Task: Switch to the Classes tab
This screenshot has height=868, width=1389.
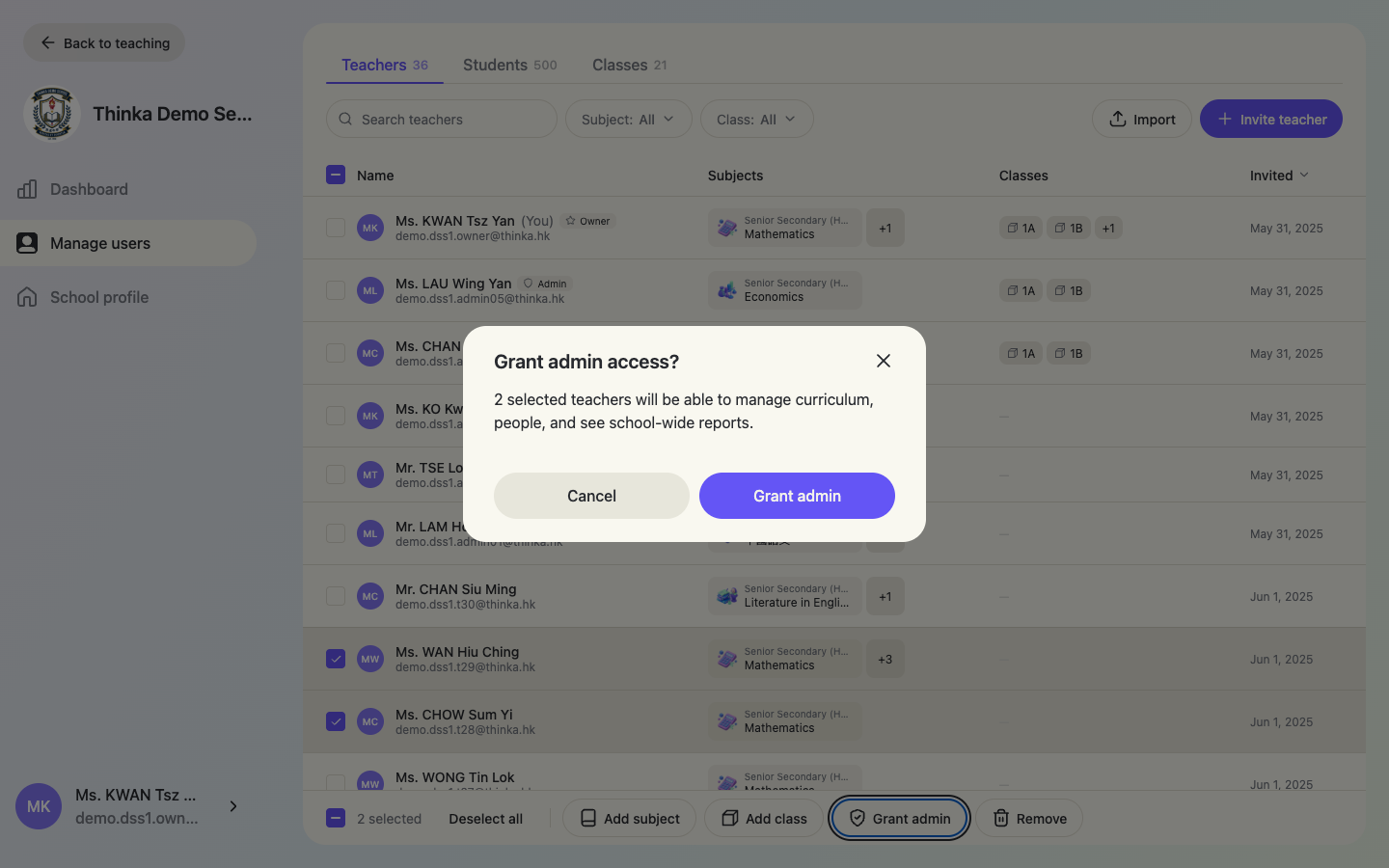Action: [630, 65]
